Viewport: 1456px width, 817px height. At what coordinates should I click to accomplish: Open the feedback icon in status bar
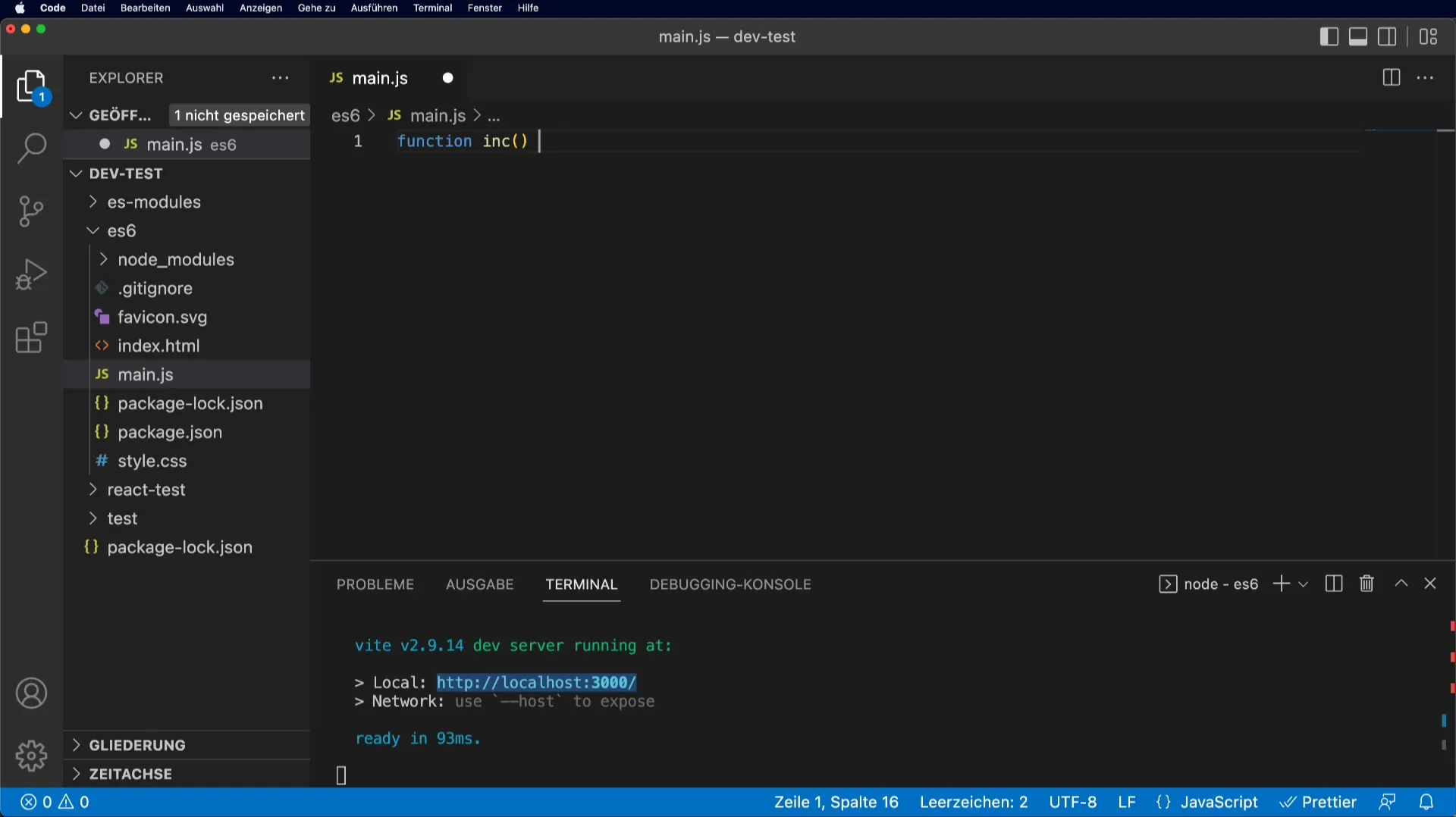coord(1387,802)
